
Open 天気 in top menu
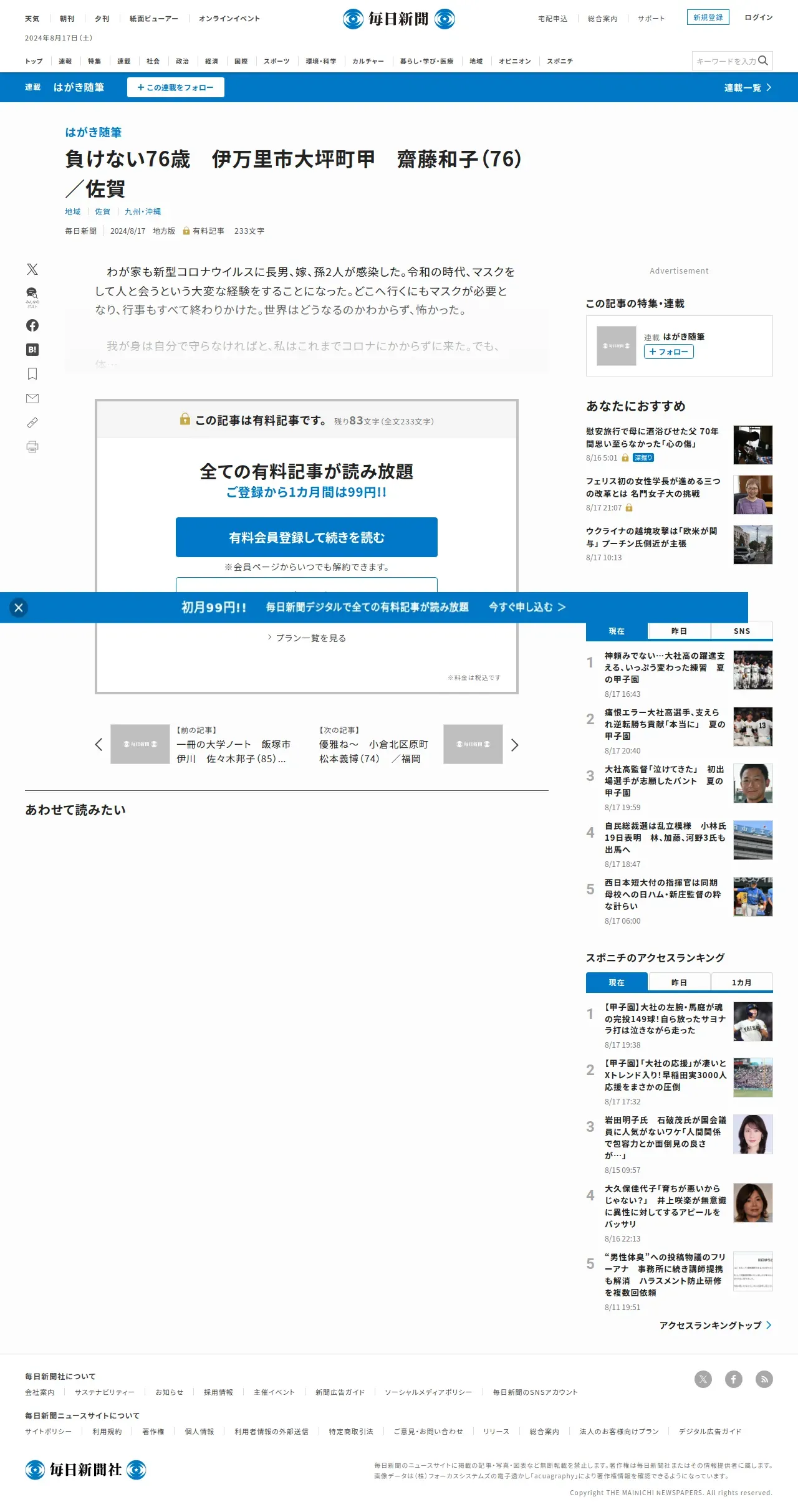[x=32, y=19]
